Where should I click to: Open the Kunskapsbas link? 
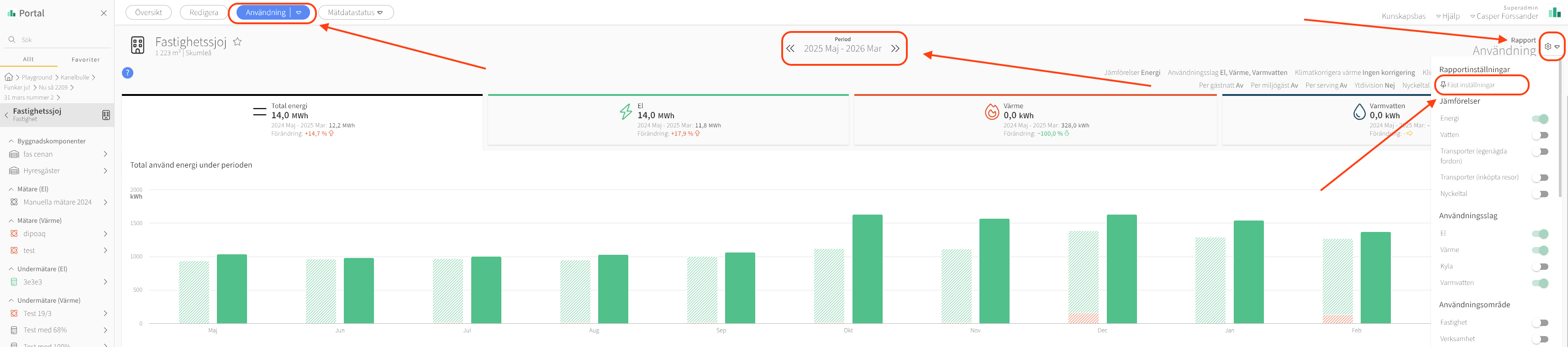pos(1403,16)
